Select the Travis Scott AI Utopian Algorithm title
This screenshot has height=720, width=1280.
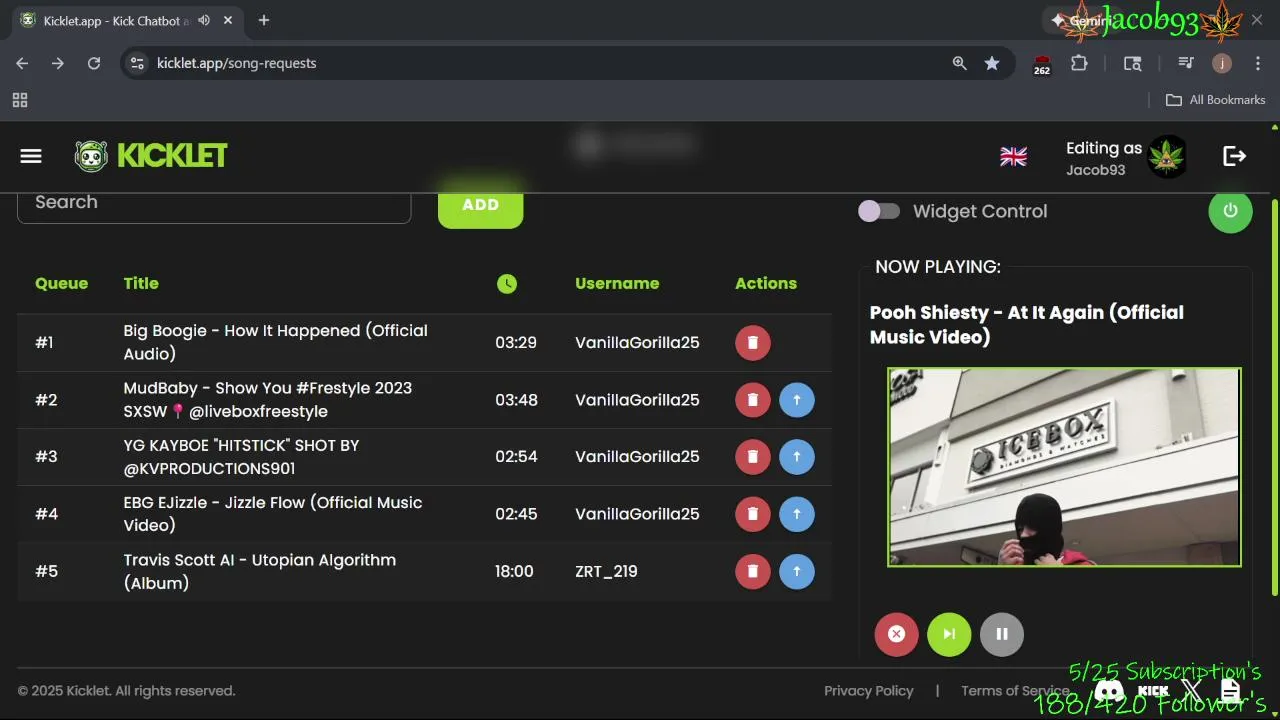pyautogui.click(x=260, y=571)
